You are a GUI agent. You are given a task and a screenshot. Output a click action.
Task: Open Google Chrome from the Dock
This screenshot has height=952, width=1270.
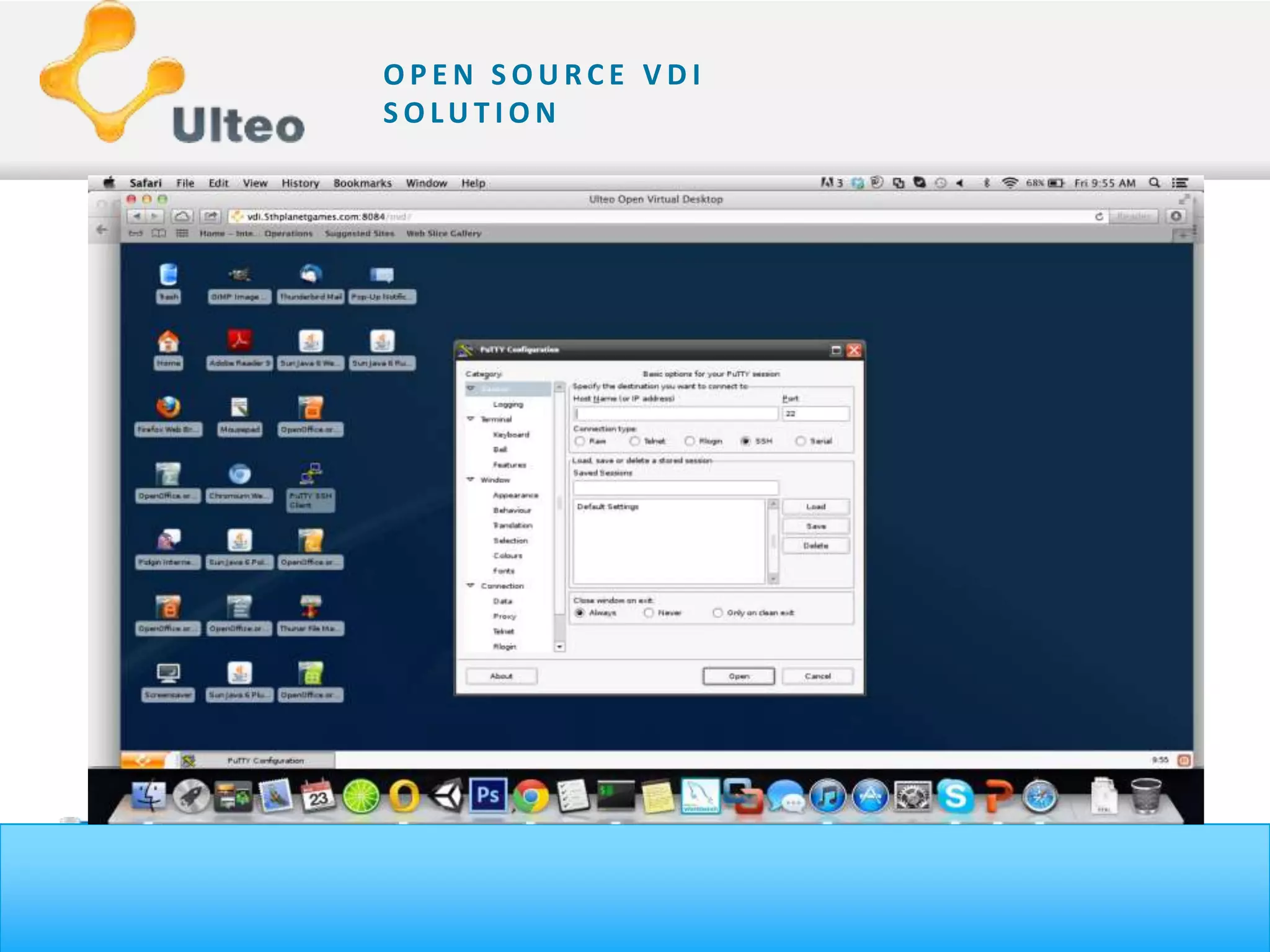point(530,796)
